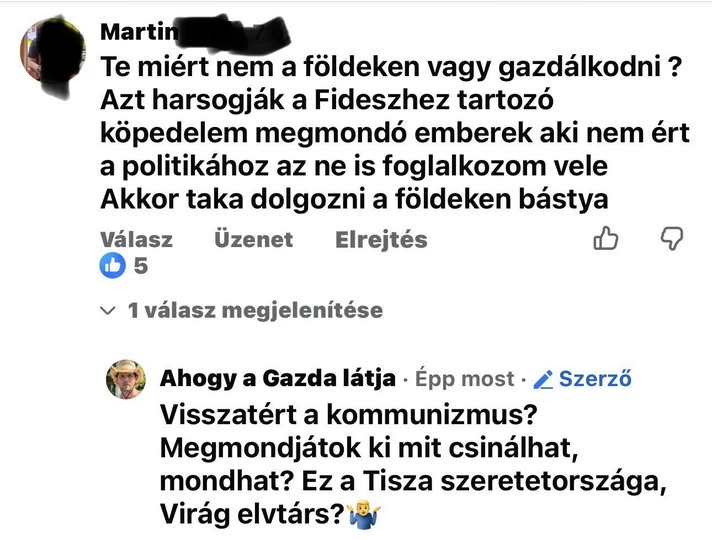Like Martin's comment with the thumbs-up icon
The width and height of the screenshot is (712, 540).
606,238
